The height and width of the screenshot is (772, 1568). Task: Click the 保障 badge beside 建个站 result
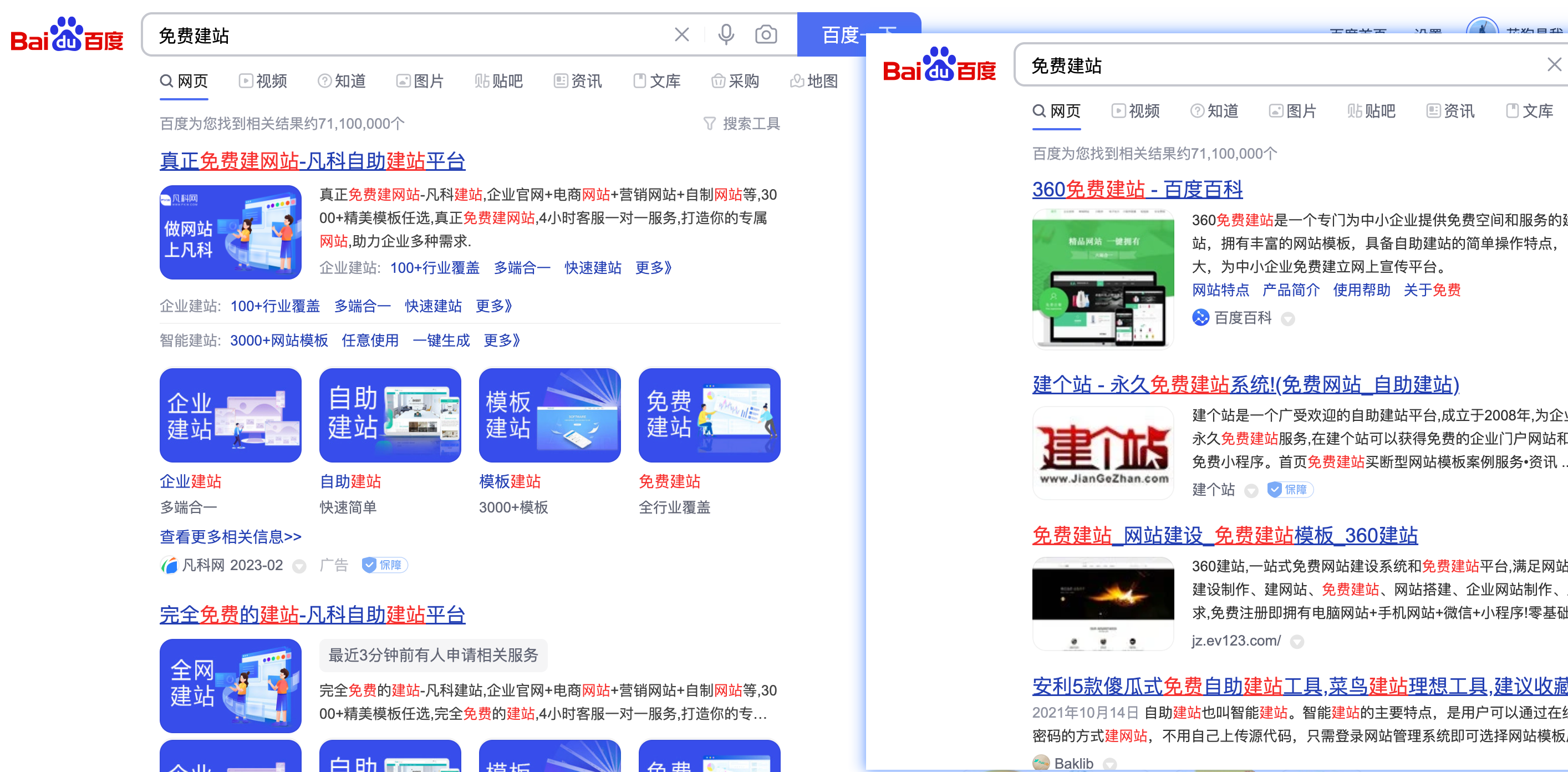(1290, 490)
